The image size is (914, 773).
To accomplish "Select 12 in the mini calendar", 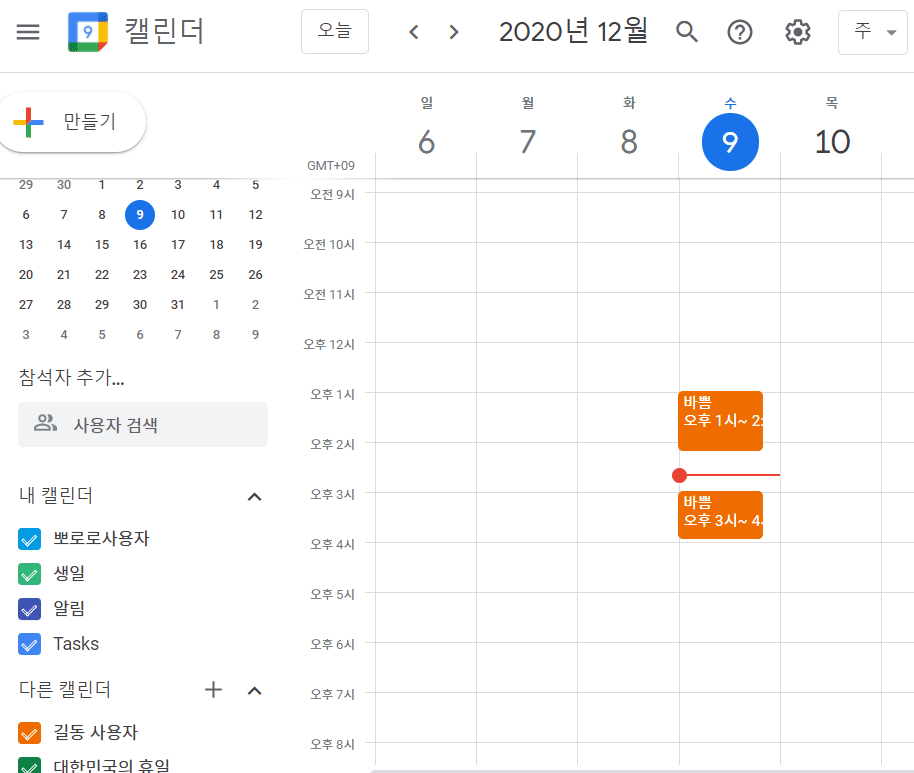I will pos(255,215).
